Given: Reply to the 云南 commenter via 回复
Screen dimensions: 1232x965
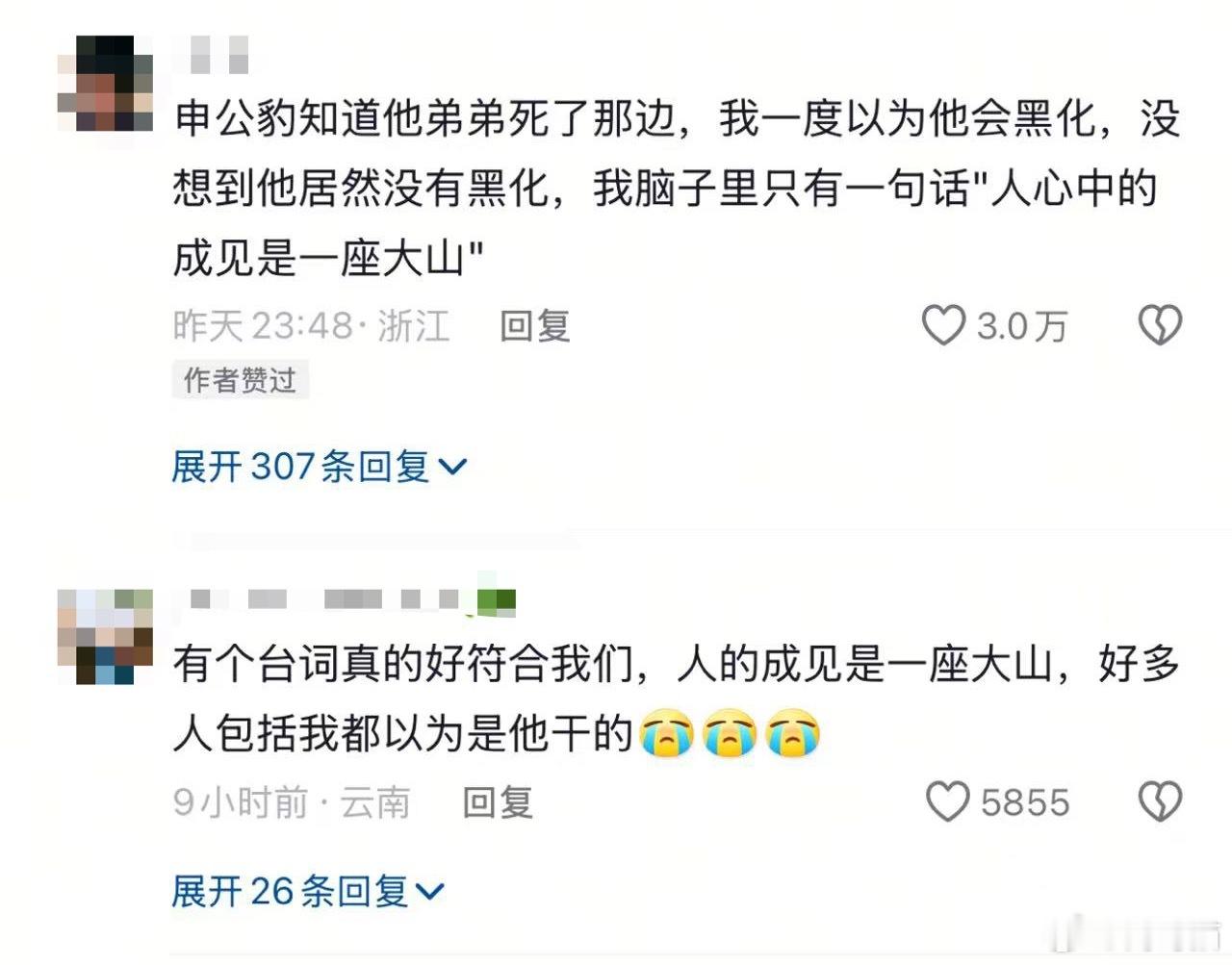Looking at the screenshot, I should point(498,802).
